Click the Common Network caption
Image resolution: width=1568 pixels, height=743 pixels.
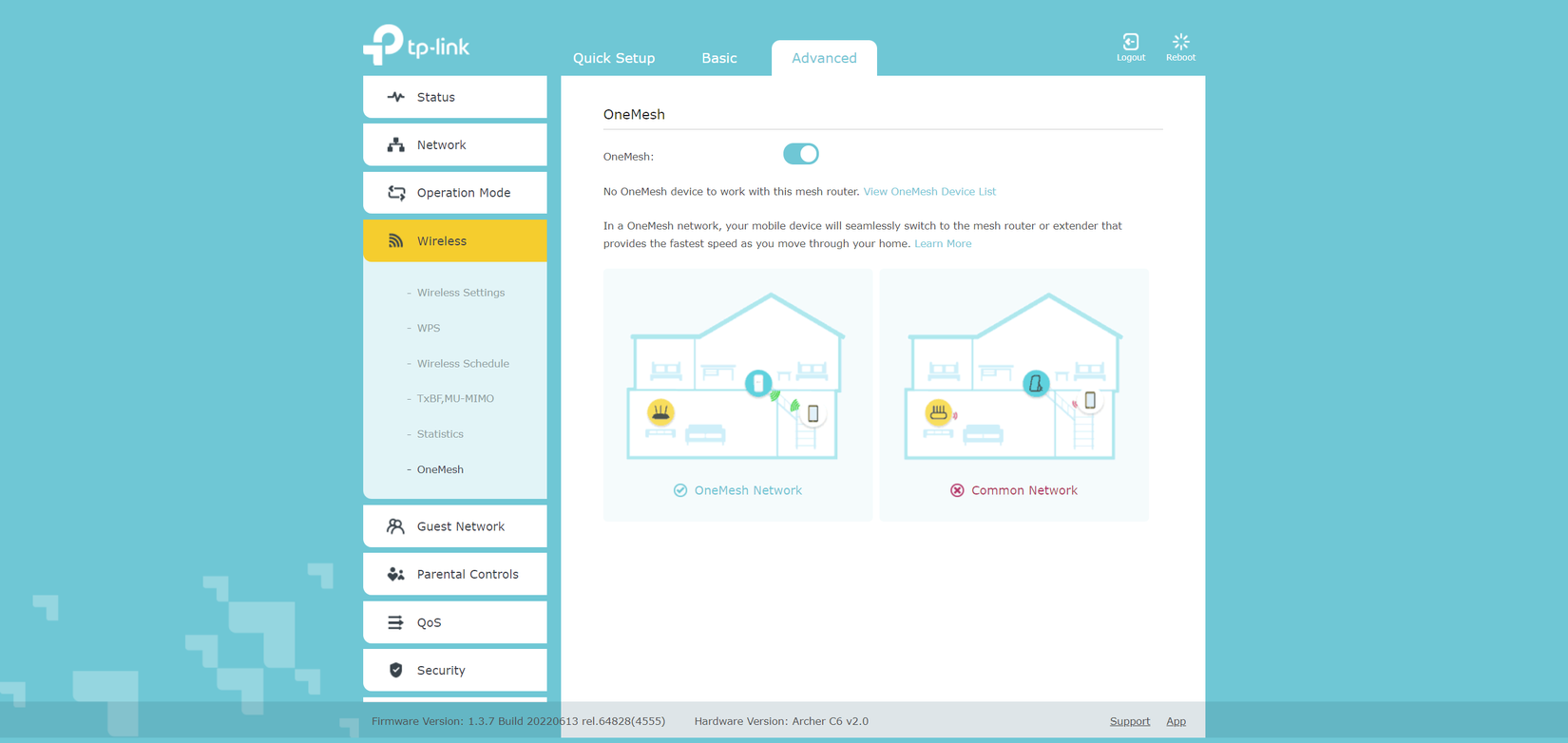coord(1024,490)
